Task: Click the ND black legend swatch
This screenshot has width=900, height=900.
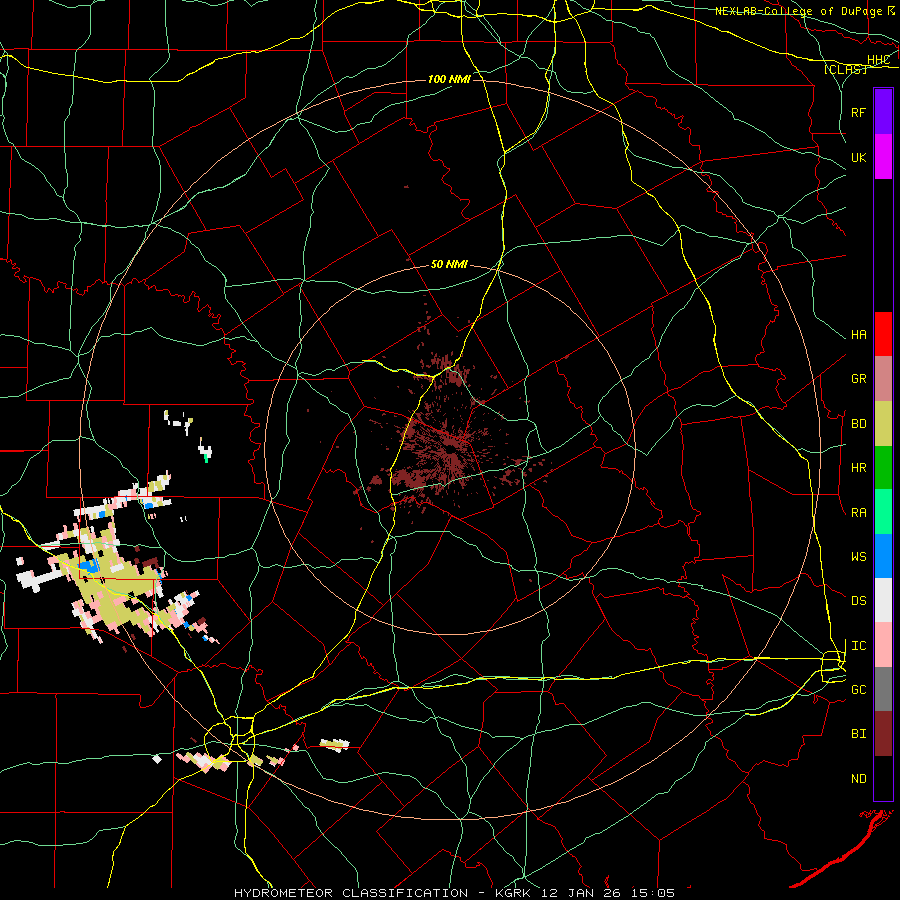Action: pyautogui.click(x=883, y=778)
